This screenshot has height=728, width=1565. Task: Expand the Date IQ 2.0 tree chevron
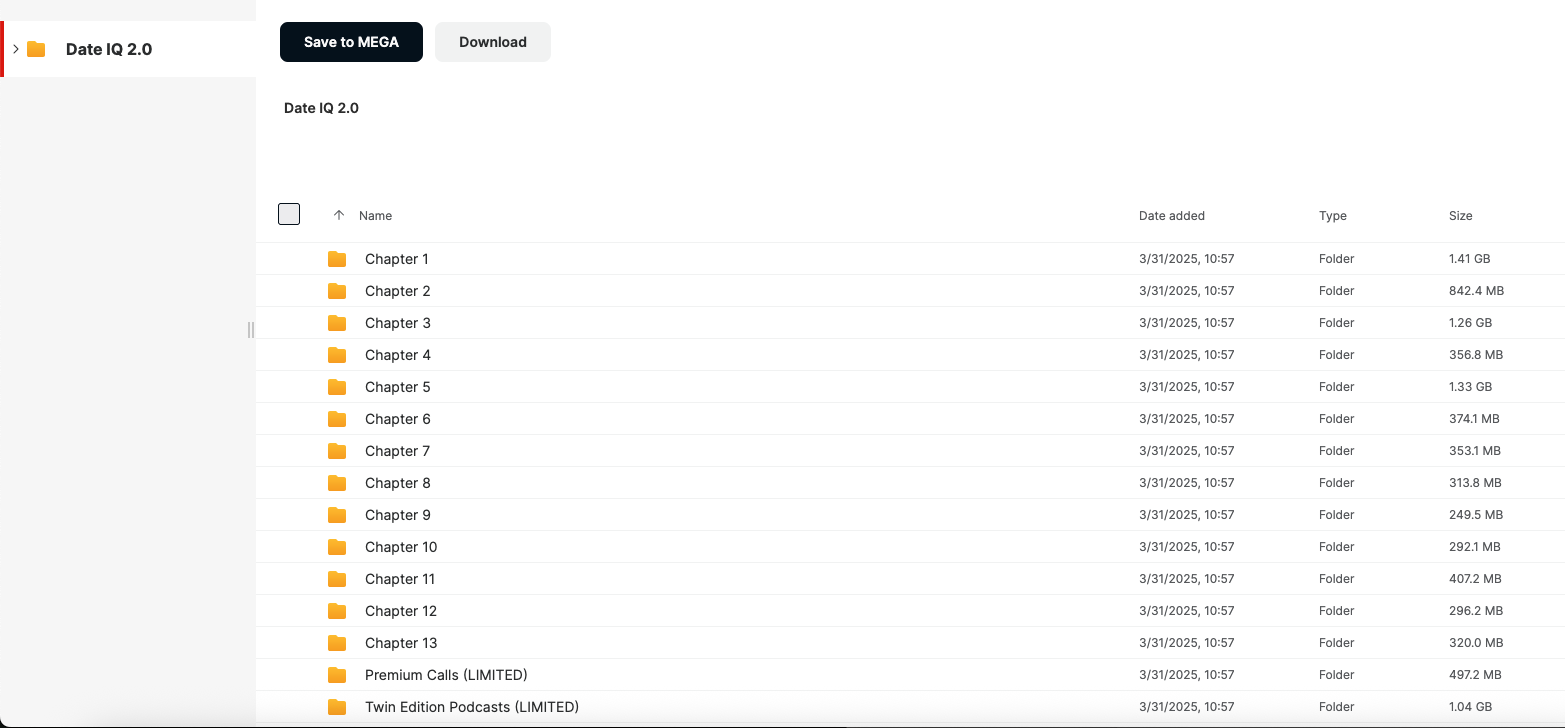point(16,49)
